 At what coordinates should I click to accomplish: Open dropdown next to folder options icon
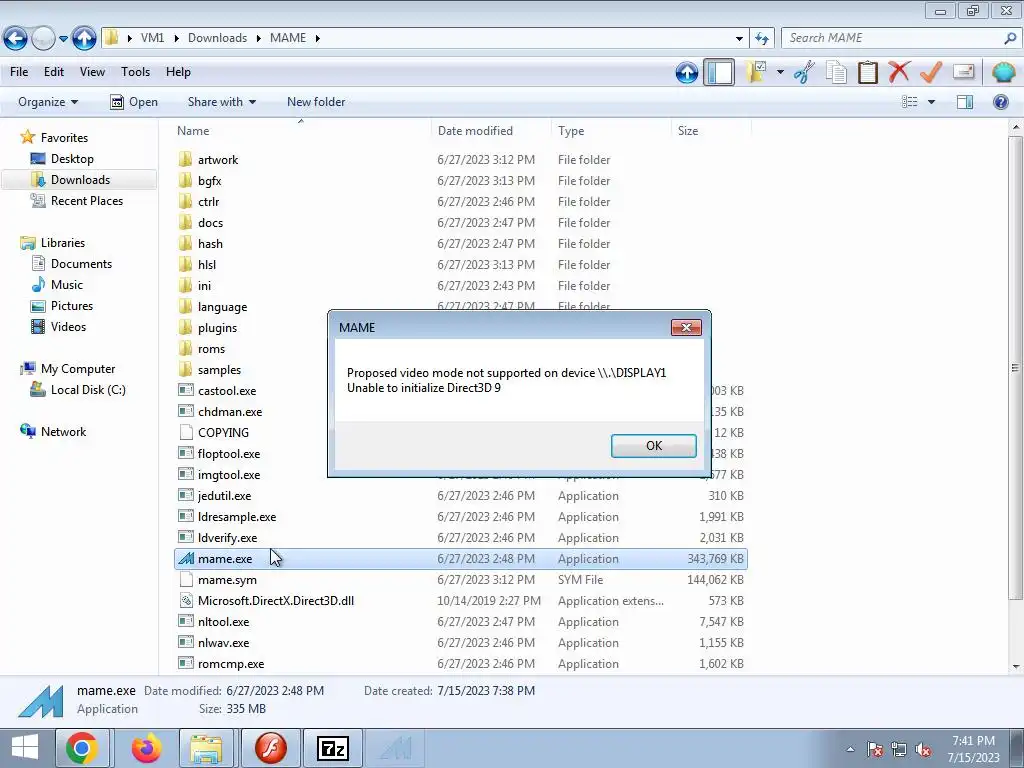click(x=780, y=72)
